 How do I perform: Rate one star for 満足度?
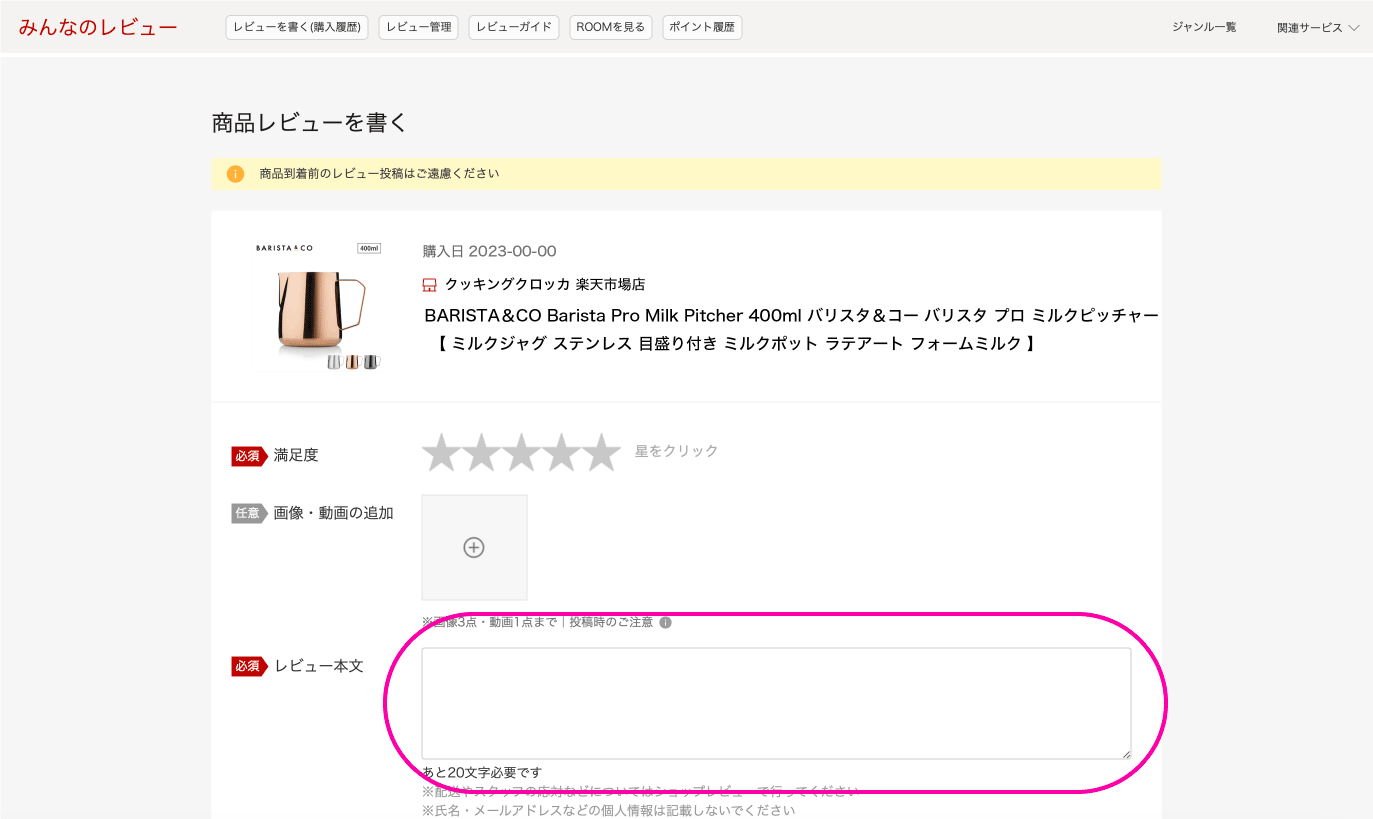pos(441,453)
